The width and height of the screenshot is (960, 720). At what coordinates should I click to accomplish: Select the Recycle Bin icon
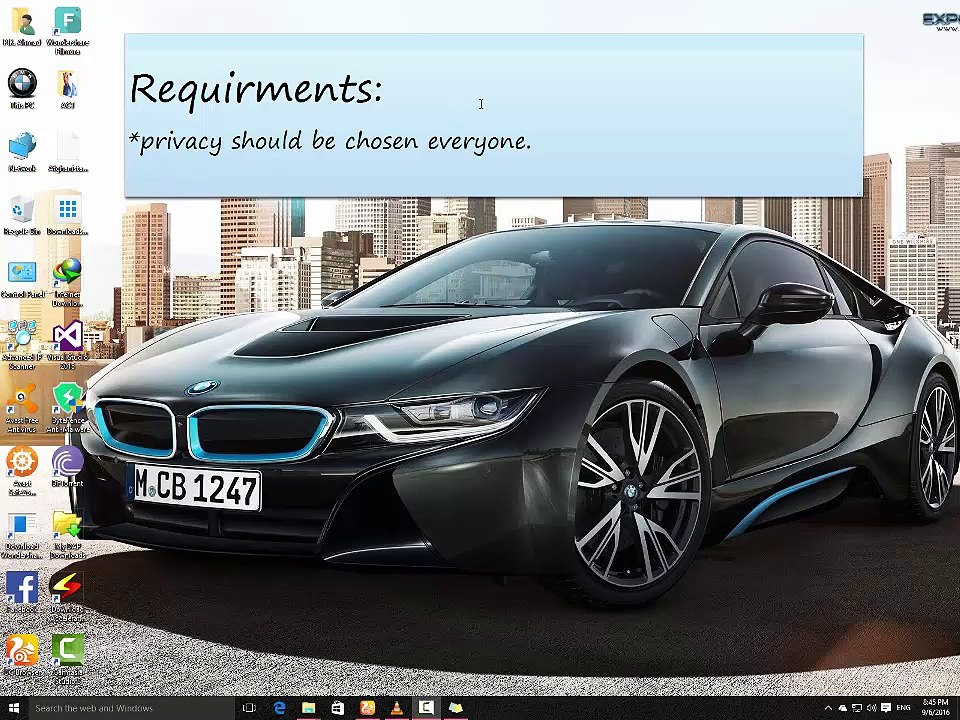pos(22,215)
